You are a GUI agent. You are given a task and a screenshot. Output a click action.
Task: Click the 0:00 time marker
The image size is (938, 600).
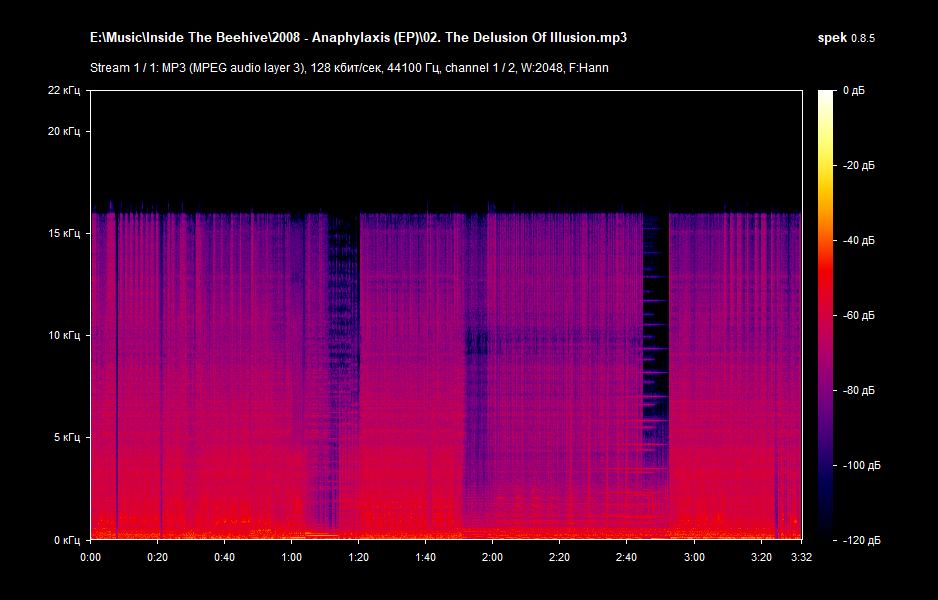pos(90,556)
